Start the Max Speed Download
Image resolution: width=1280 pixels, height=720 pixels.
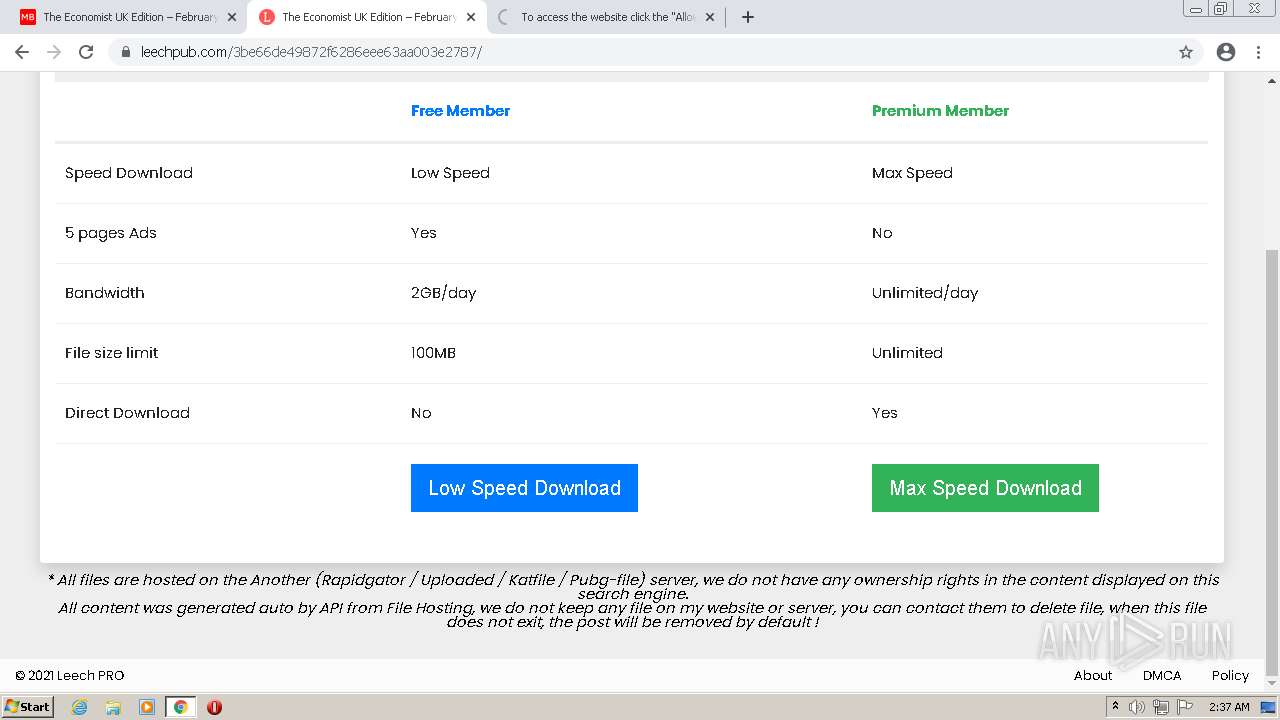click(985, 488)
